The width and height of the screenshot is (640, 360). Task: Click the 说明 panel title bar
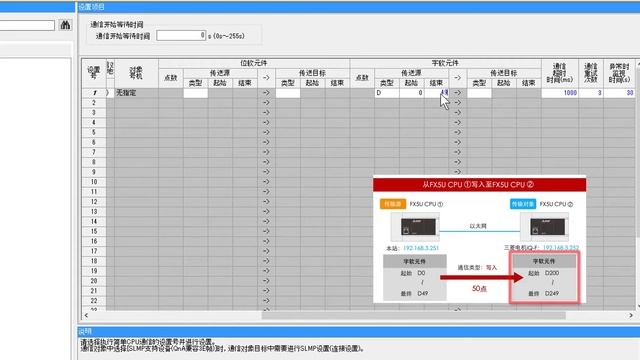(358, 331)
